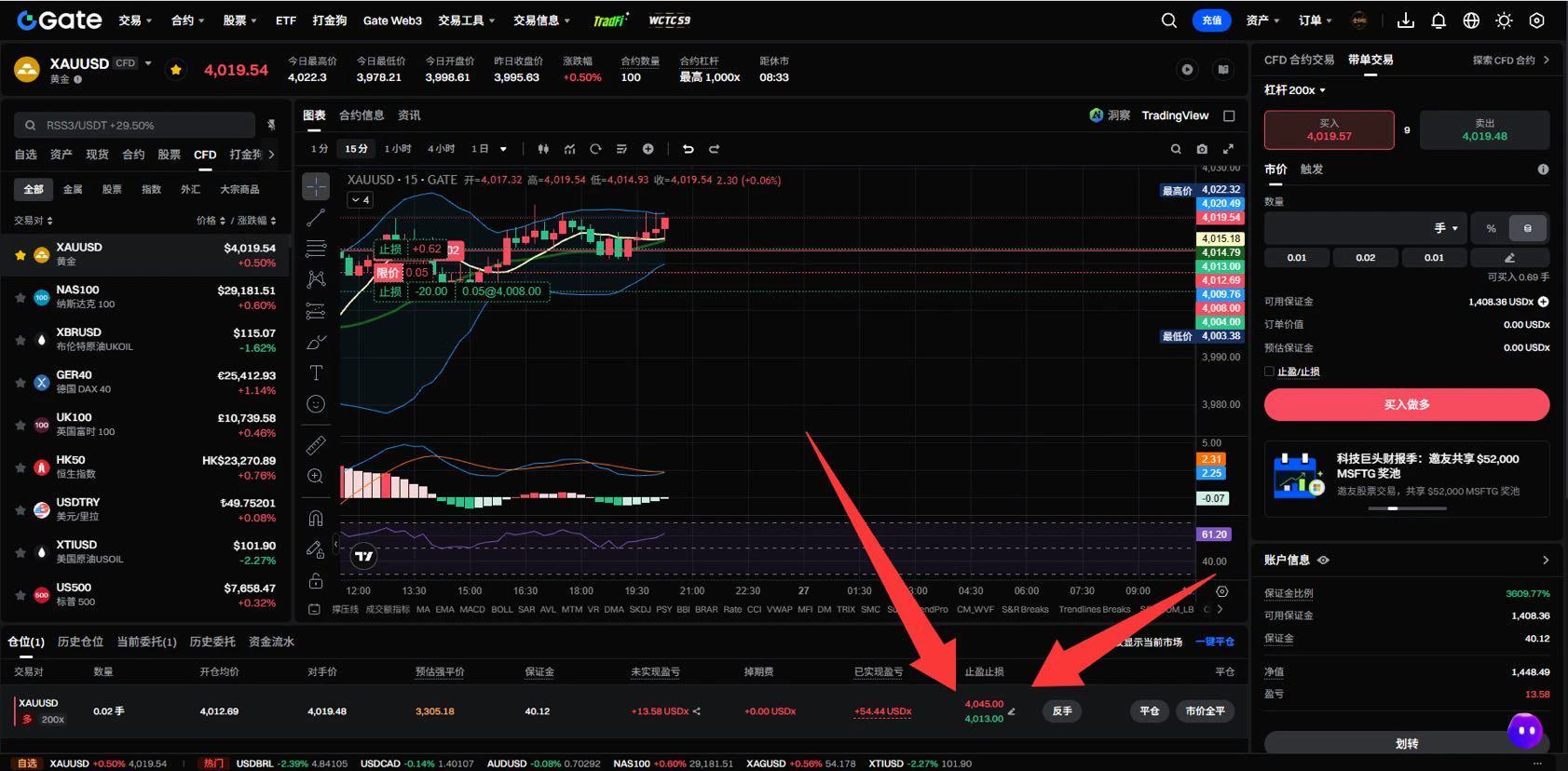Expand the 资产 top menu
Image resolution: width=1568 pixels, height=771 pixels.
[x=1262, y=20]
